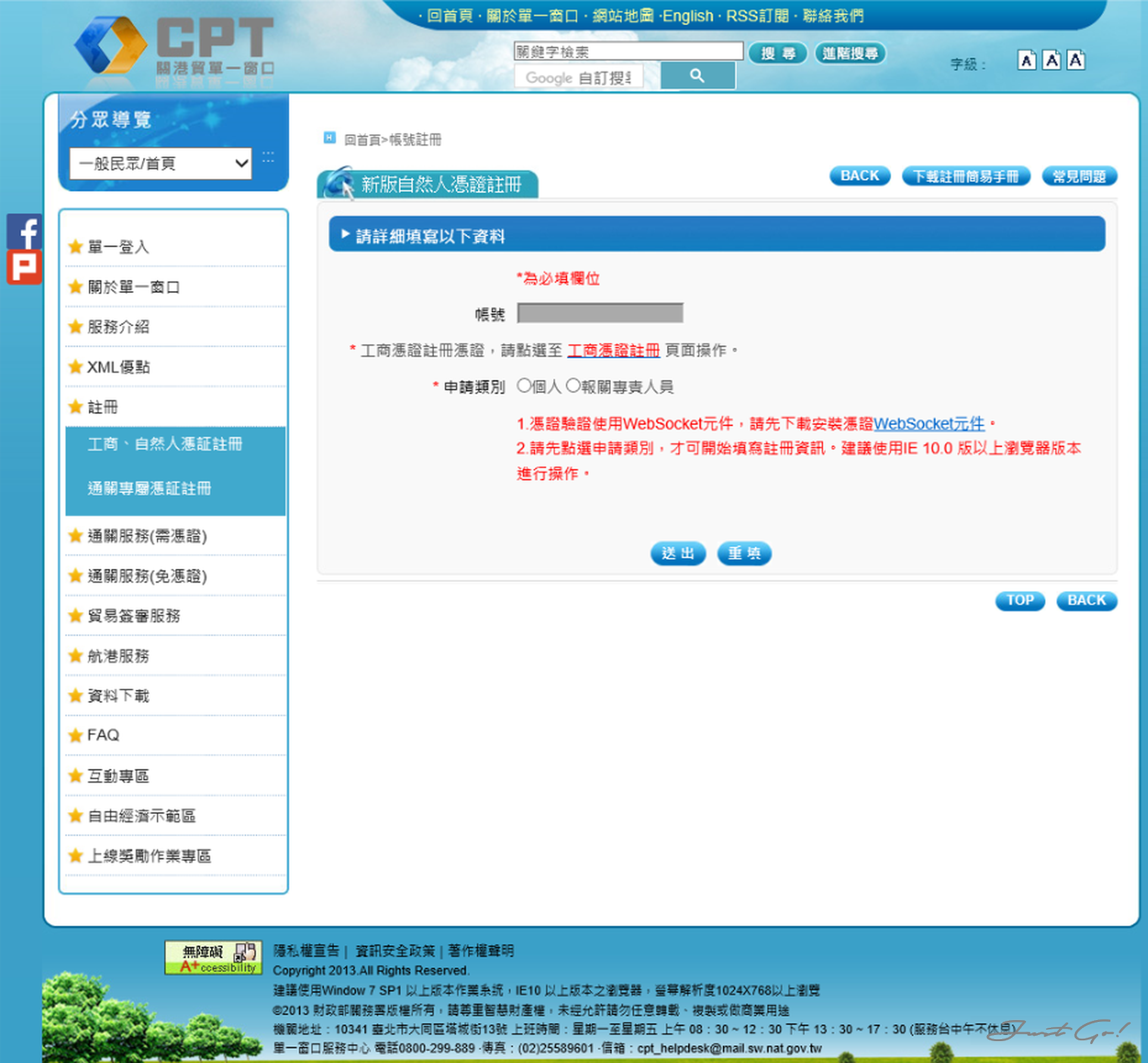
Task: Expand 通關服務(需憑證) sidebar item
Action: (x=147, y=536)
